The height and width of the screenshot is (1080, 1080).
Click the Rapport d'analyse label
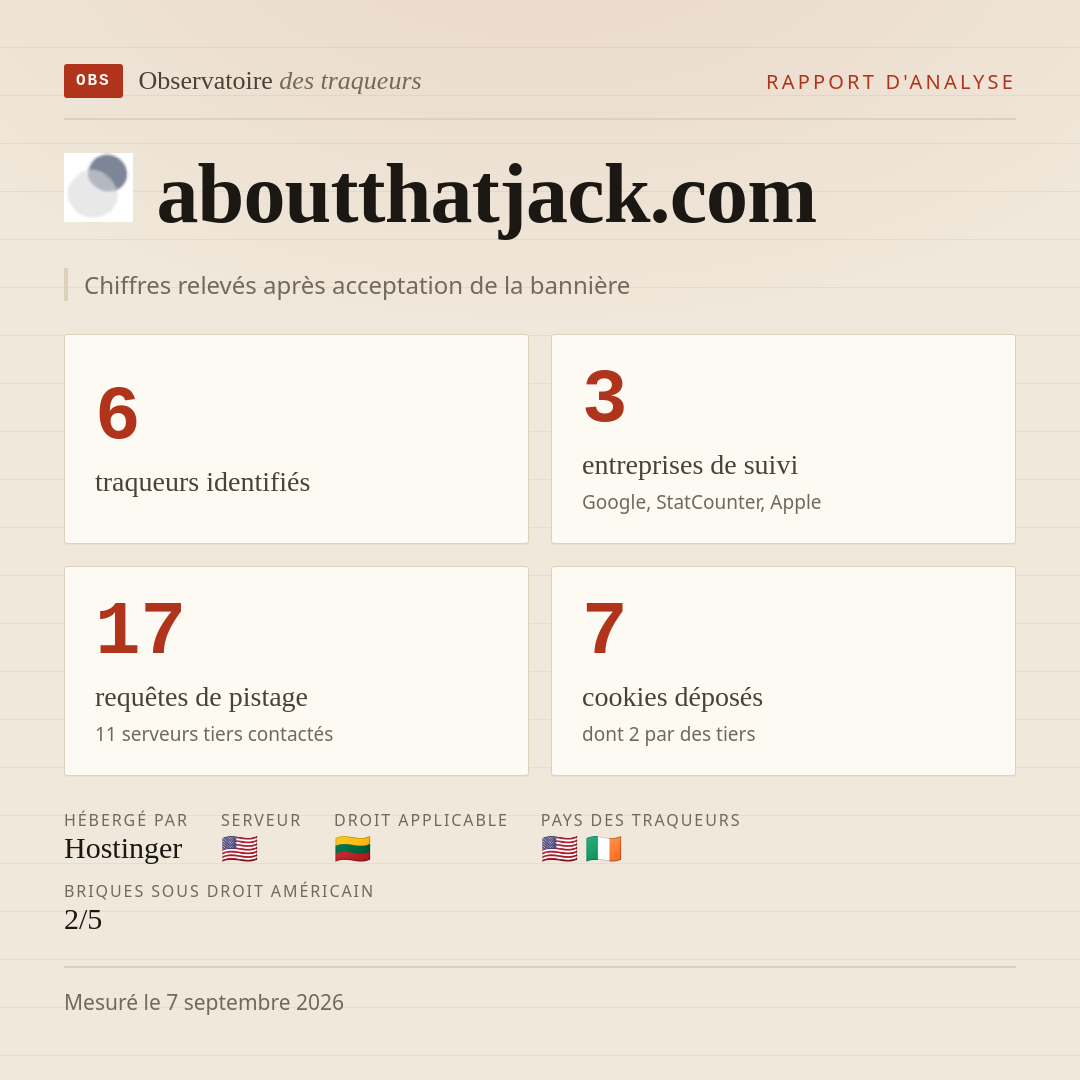[891, 82]
